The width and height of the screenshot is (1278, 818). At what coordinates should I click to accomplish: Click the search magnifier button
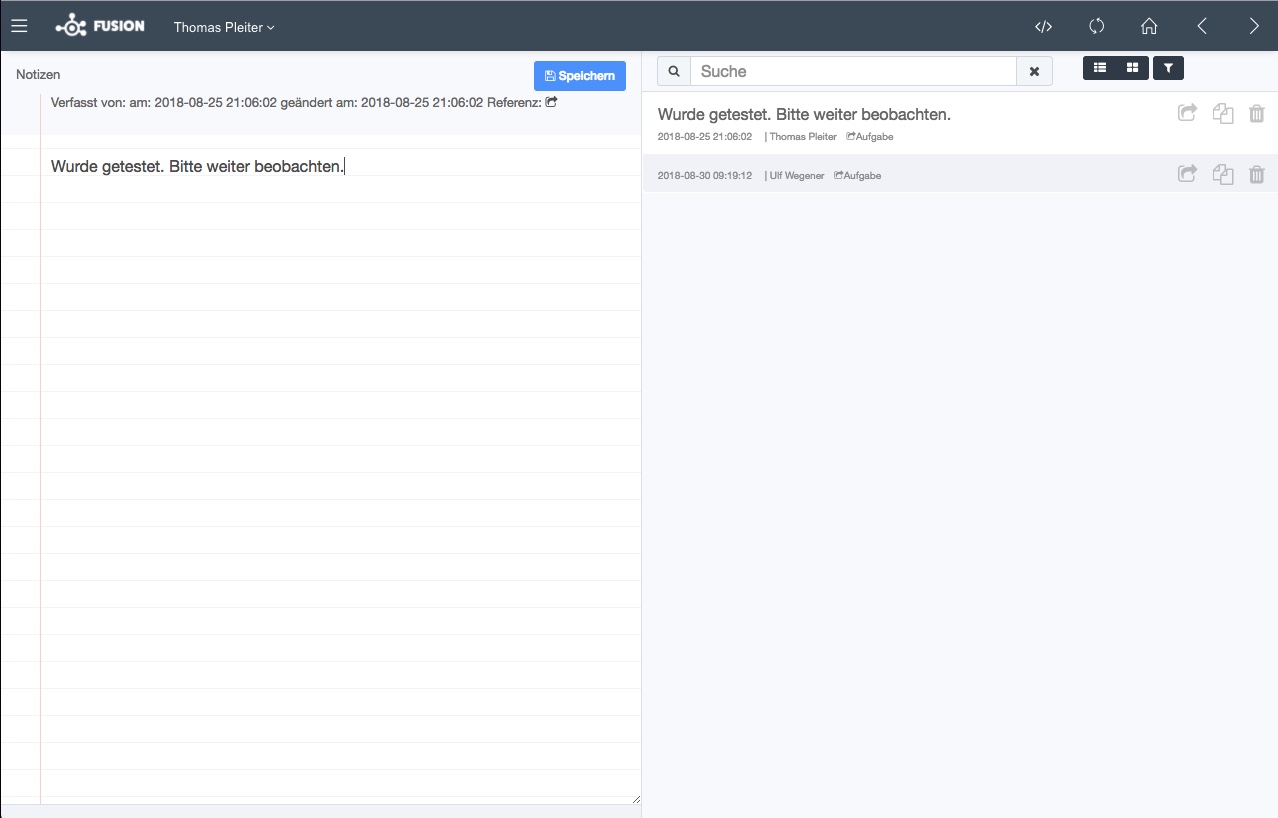tap(674, 71)
